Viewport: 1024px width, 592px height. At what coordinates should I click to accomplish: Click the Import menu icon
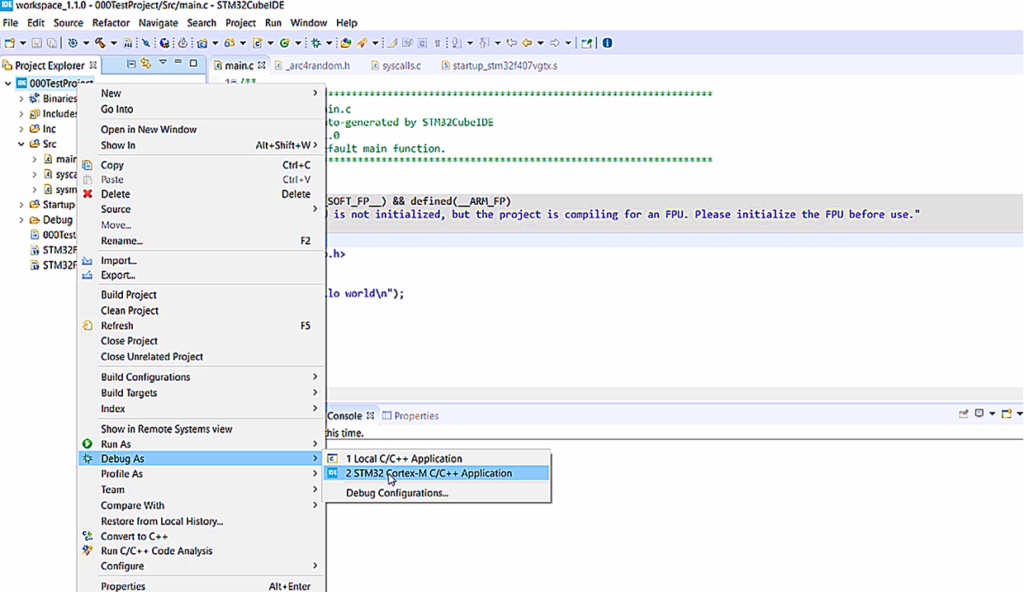(x=88, y=260)
